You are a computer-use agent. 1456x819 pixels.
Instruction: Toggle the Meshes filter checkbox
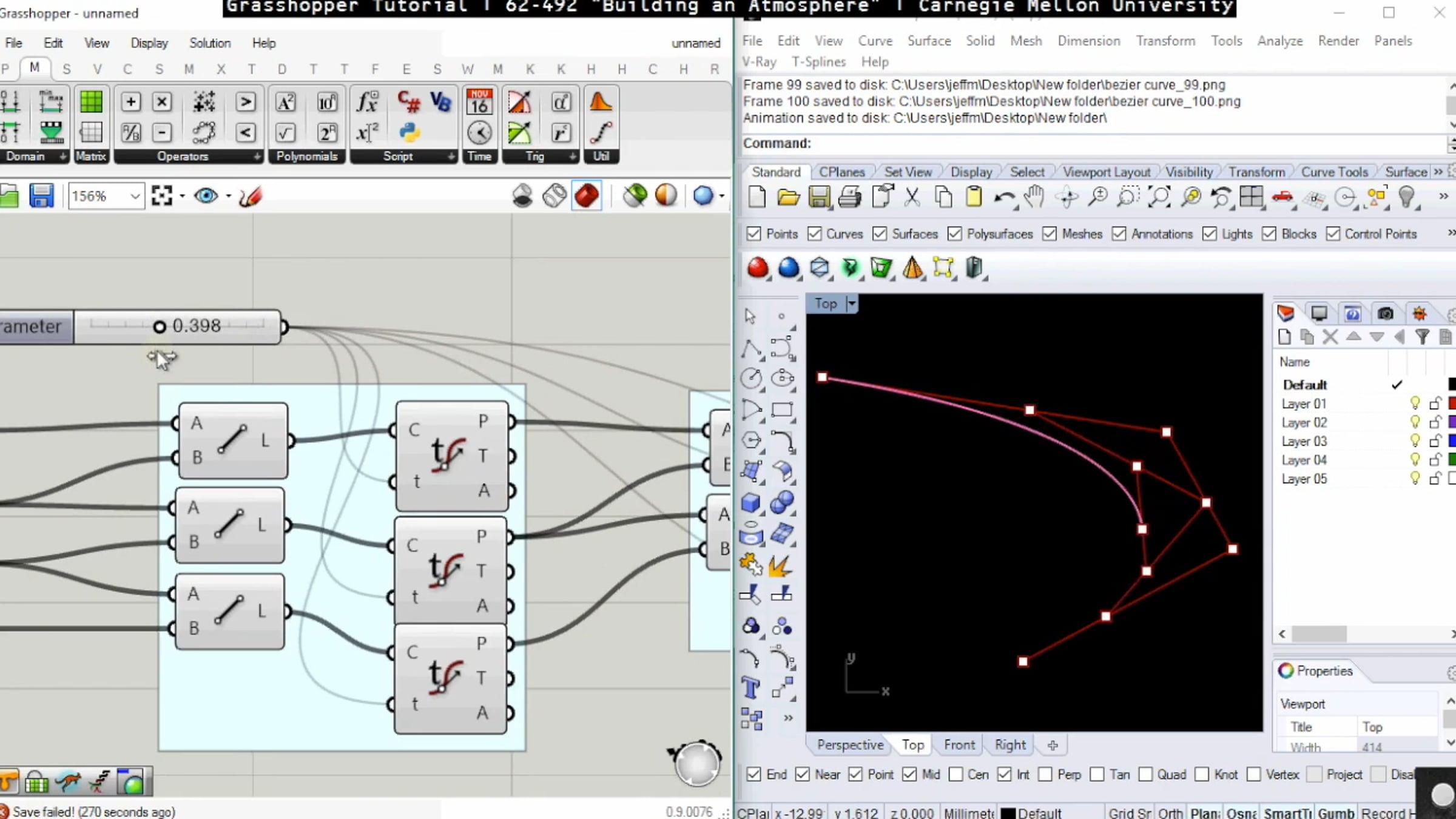[x=1050, y=234]
